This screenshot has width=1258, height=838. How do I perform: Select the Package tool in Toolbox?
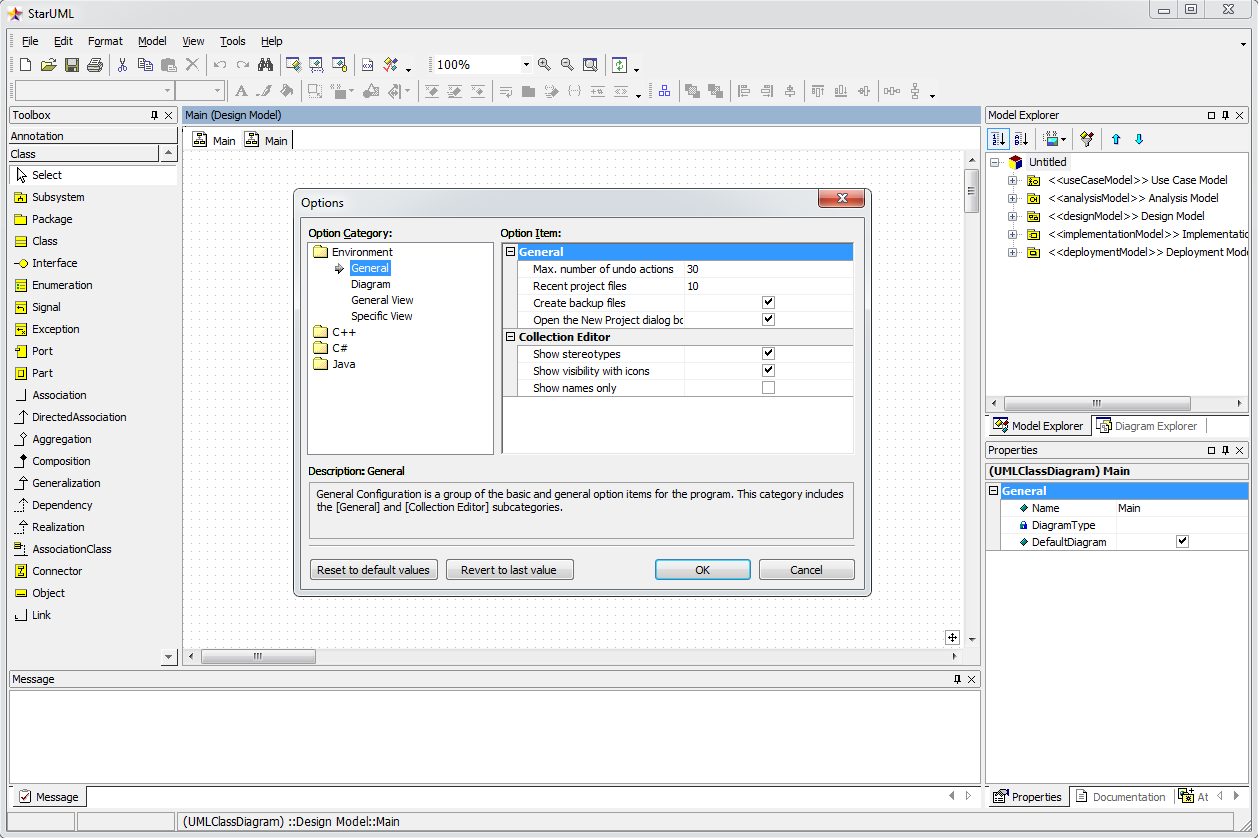51,219
